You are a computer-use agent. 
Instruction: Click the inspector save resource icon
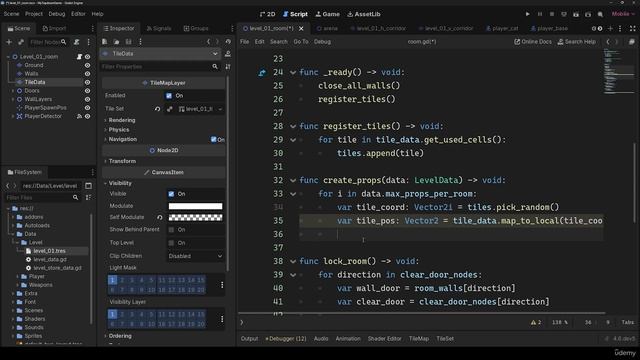128,42
